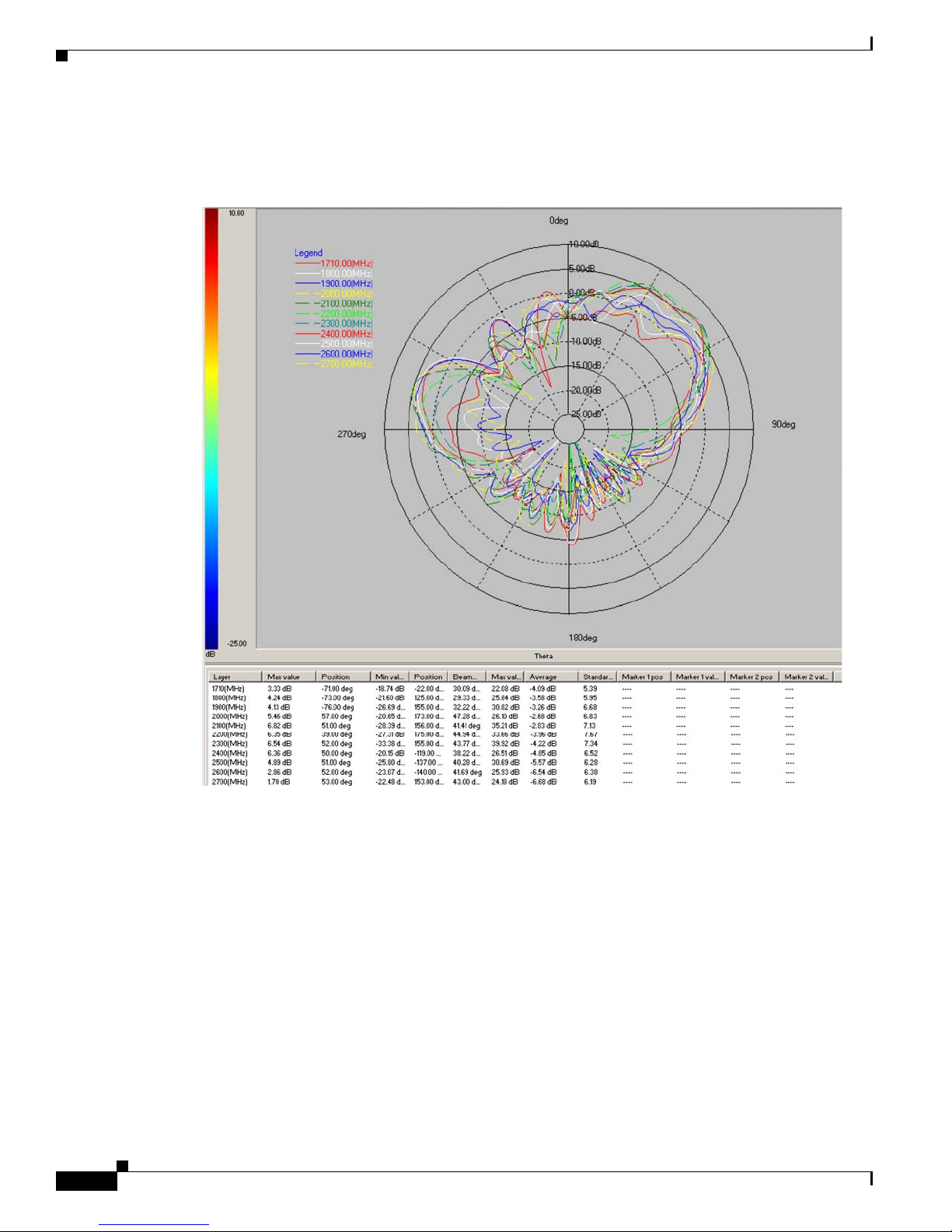Click the 1900.00(MHz) legend entry
952x1232 pixels.
click(346, 284)
